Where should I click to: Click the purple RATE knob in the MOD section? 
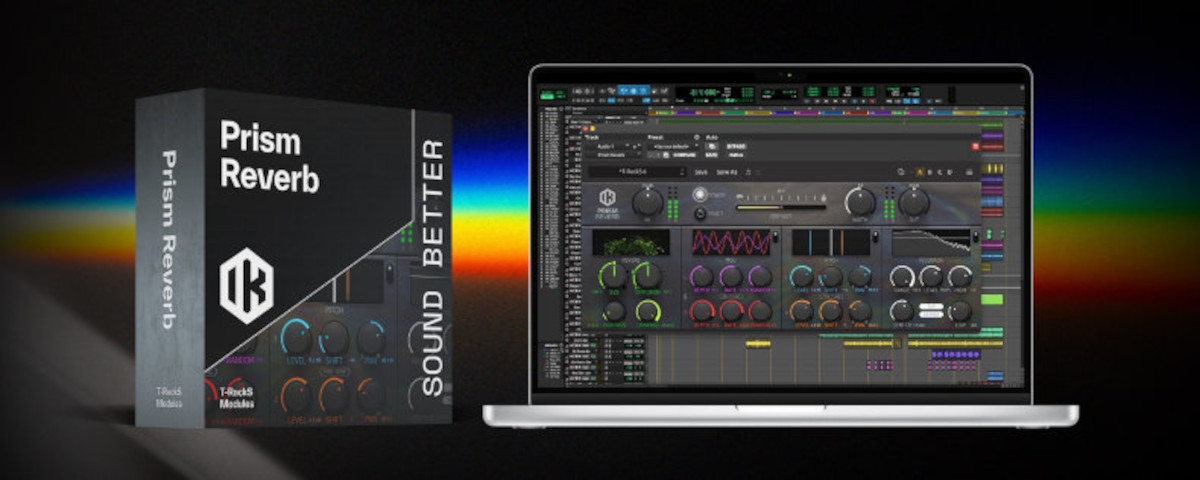[x=731, y=276]
